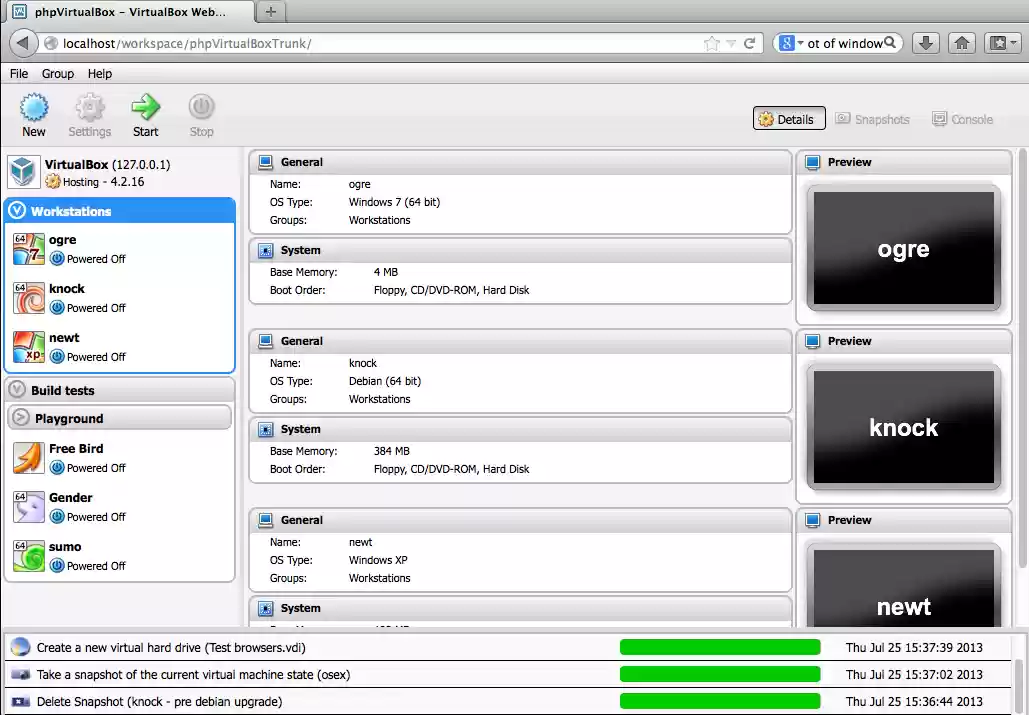This screenshot has width=1029, height=715.
Task: Click the snapshot task progress bar
Action: tap(720, 674)
